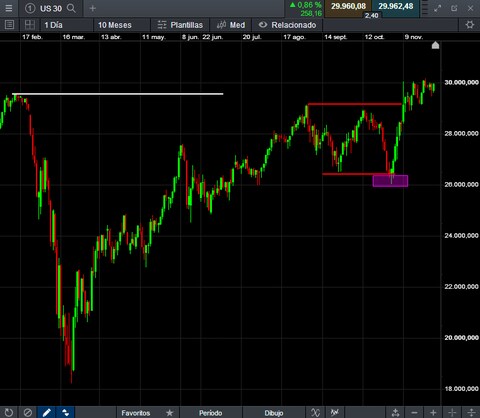Click the chart study line icon
The width and height of the screenshot is (480, 418).
[335, 413]
